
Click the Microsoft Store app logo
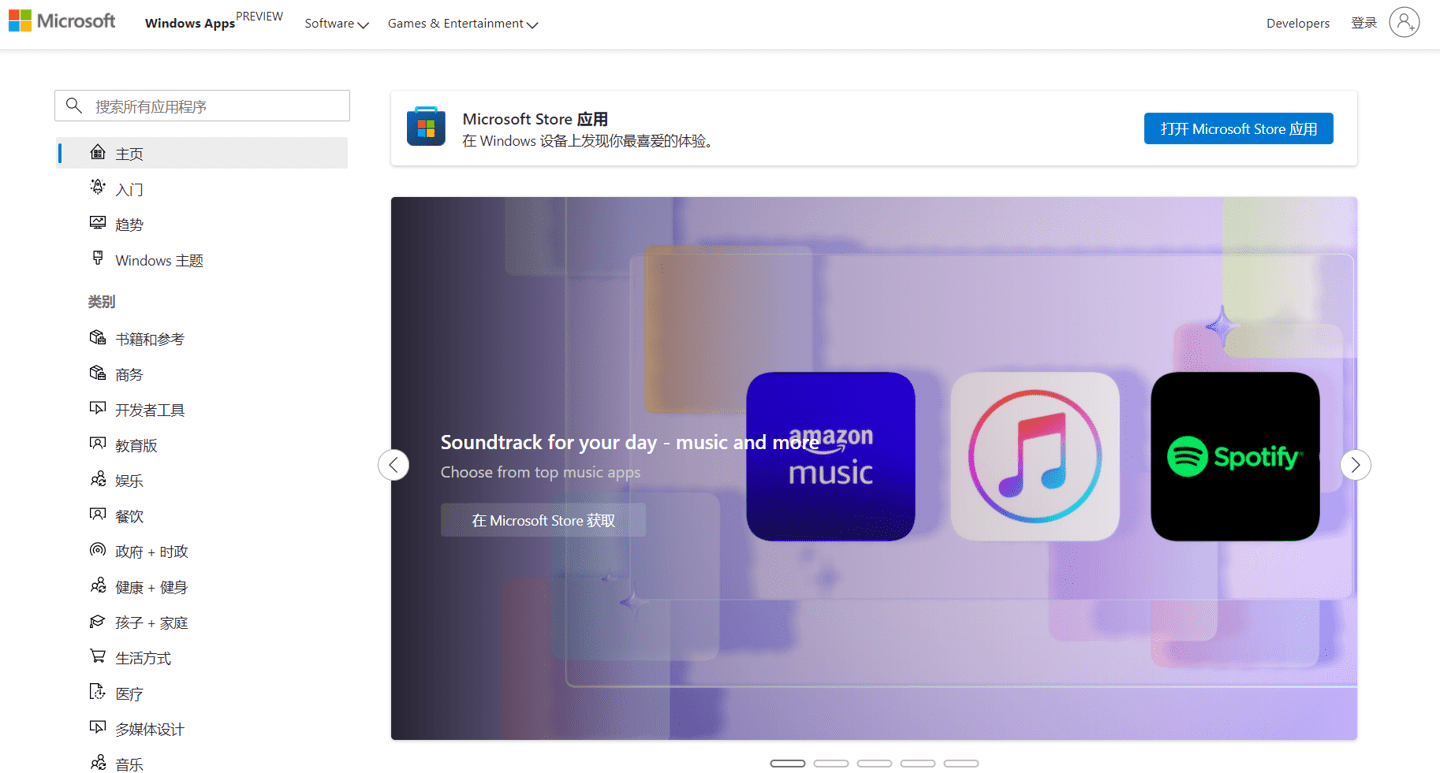(x=426, y=126)
